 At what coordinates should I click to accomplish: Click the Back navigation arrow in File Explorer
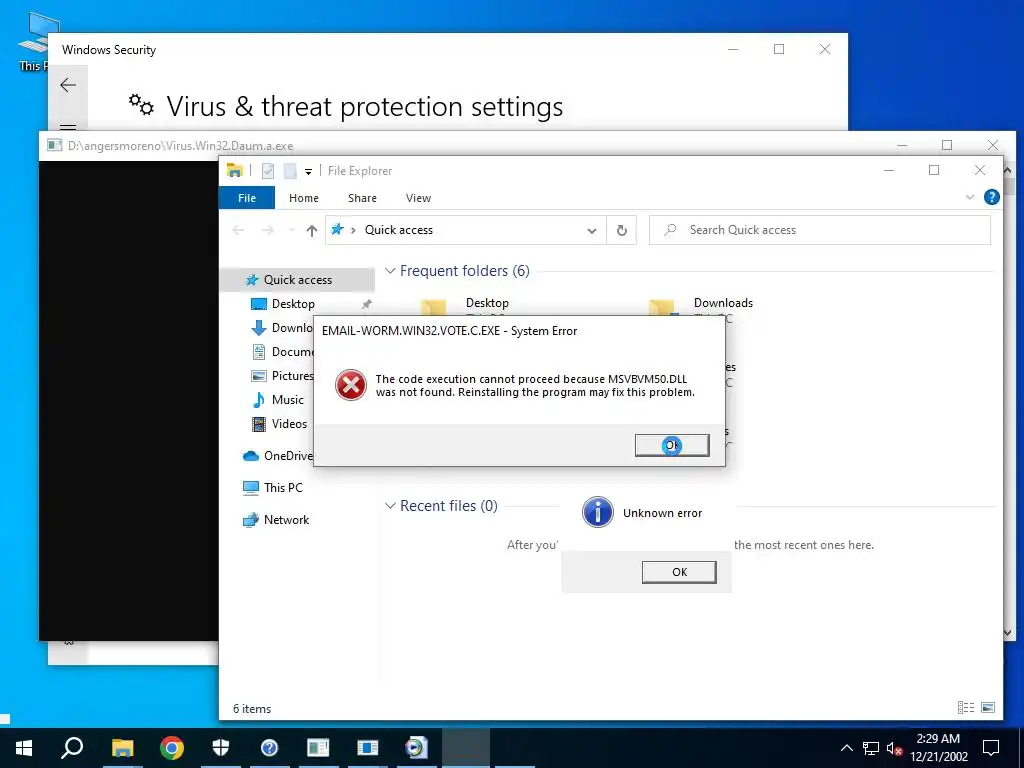coord(238,230)
